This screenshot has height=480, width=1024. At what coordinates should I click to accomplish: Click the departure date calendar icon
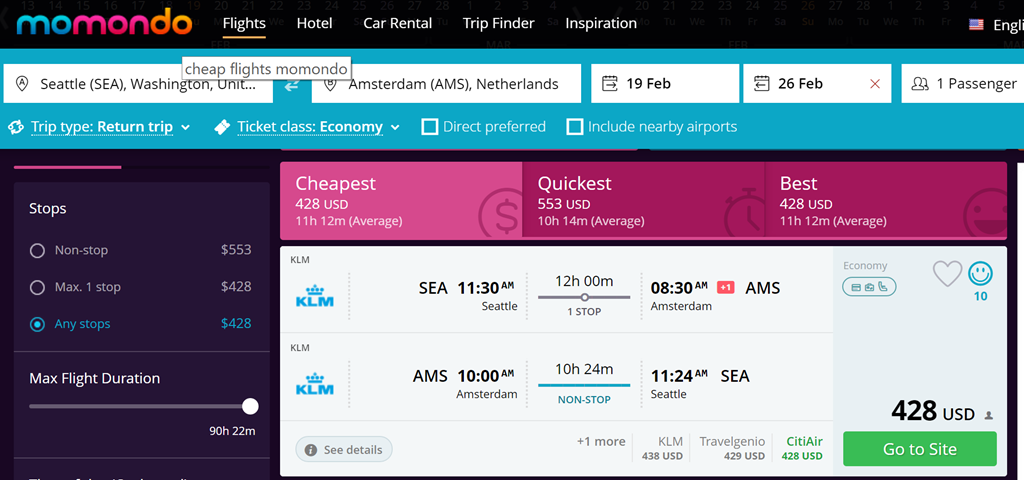tap(610, 84)
